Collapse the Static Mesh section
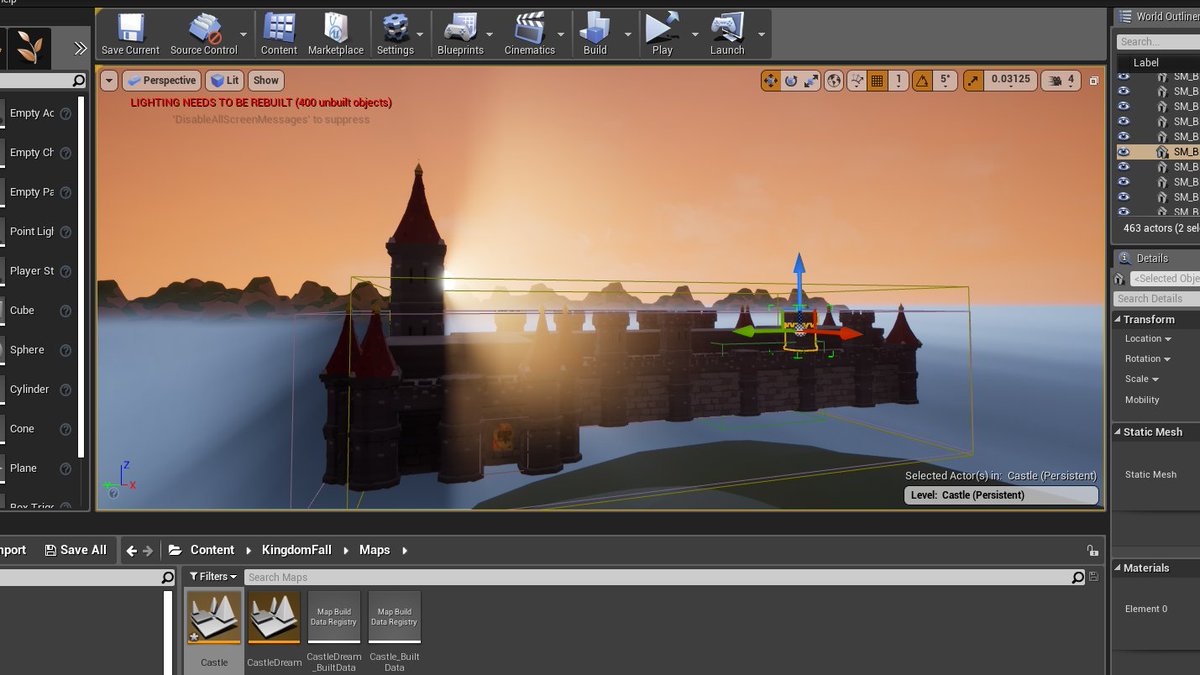The height and width of the screenshot is (675, 1200). pyautogui.click(x=1117, y=433)
